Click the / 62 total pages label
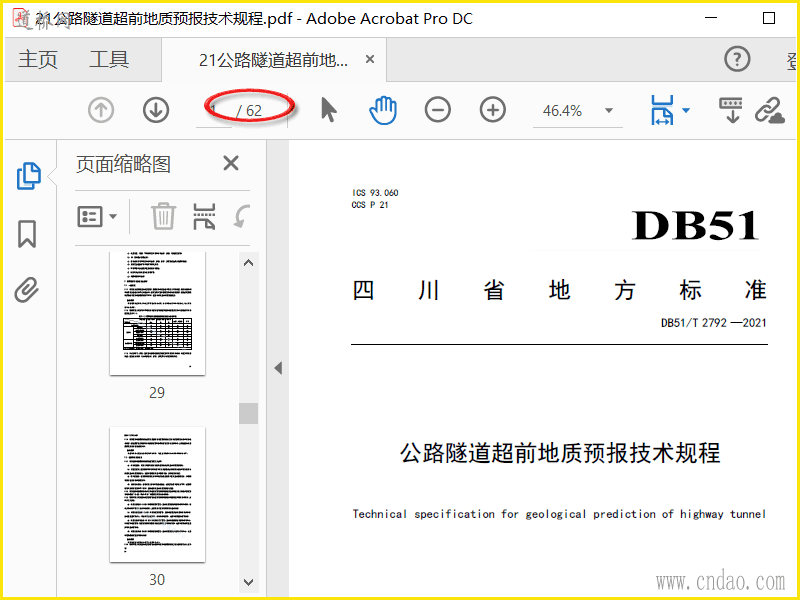The height and width of the screenshot is (600, 800). tap(249, 111)
